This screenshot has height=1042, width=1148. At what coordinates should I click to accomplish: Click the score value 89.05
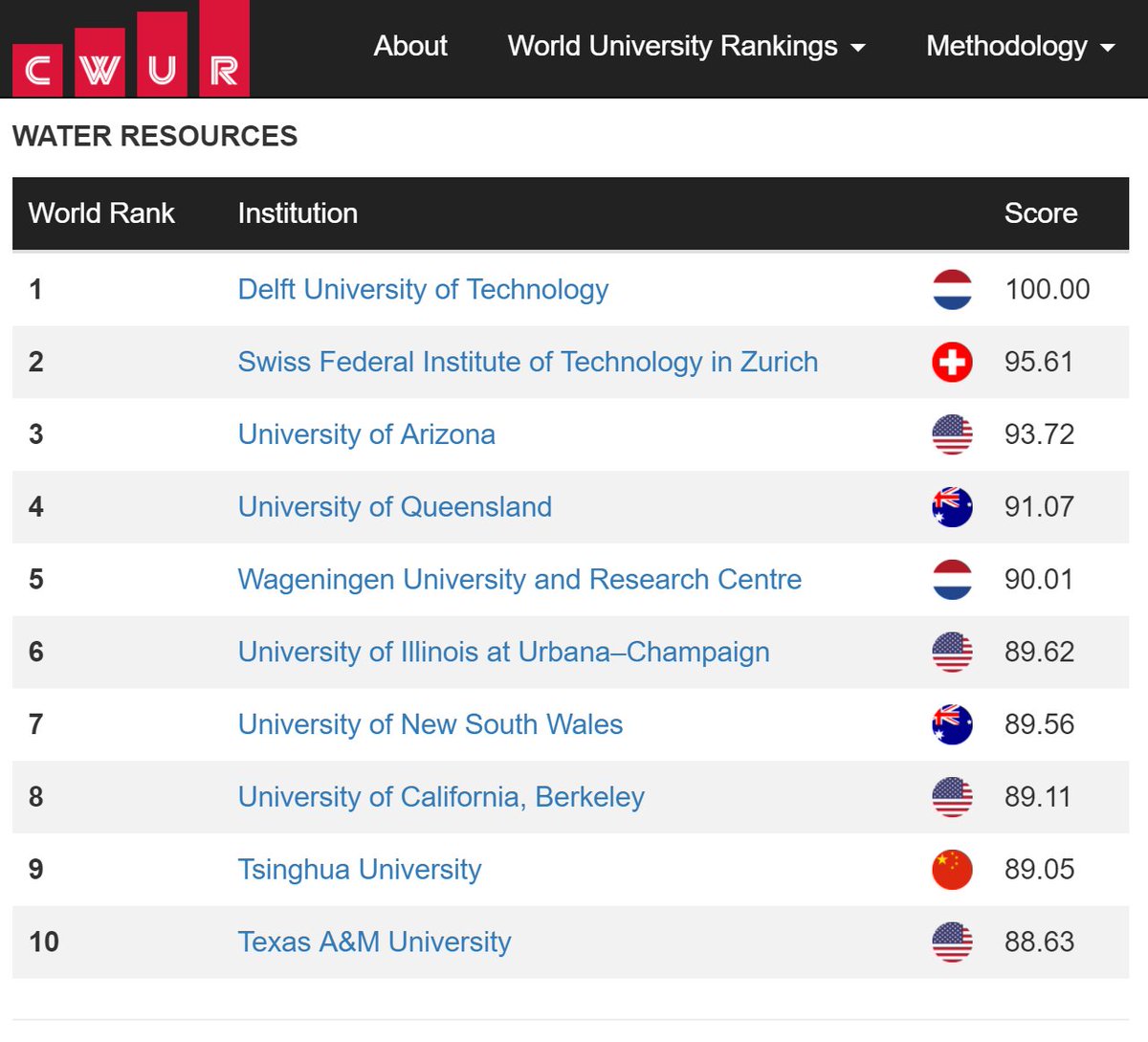[x=1039, y=869]
